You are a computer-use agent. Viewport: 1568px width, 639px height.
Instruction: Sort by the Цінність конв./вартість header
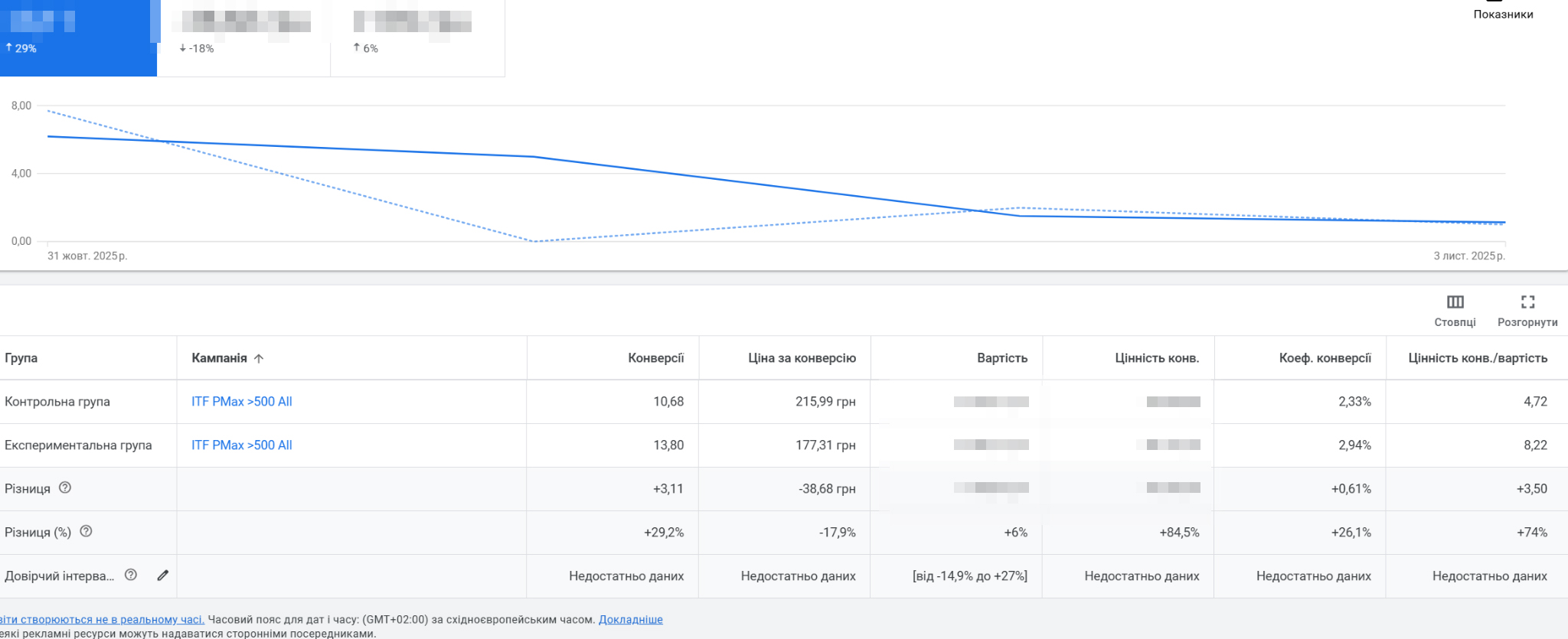(1478, 358)
